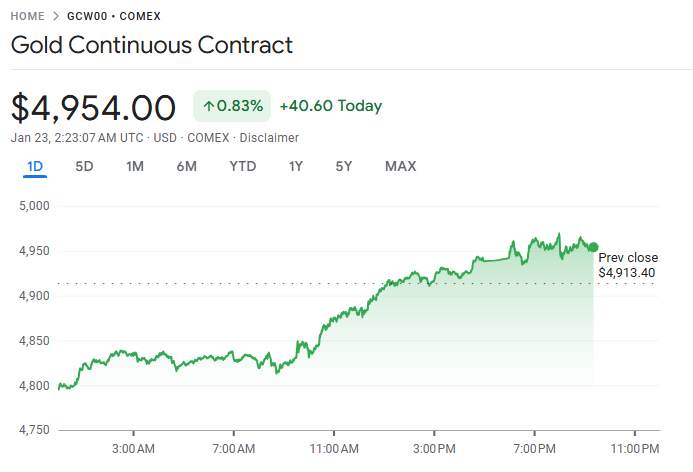Click the green endpoint dot on chart line
This screenshot has height=472, width=693.
pos(593,247)
